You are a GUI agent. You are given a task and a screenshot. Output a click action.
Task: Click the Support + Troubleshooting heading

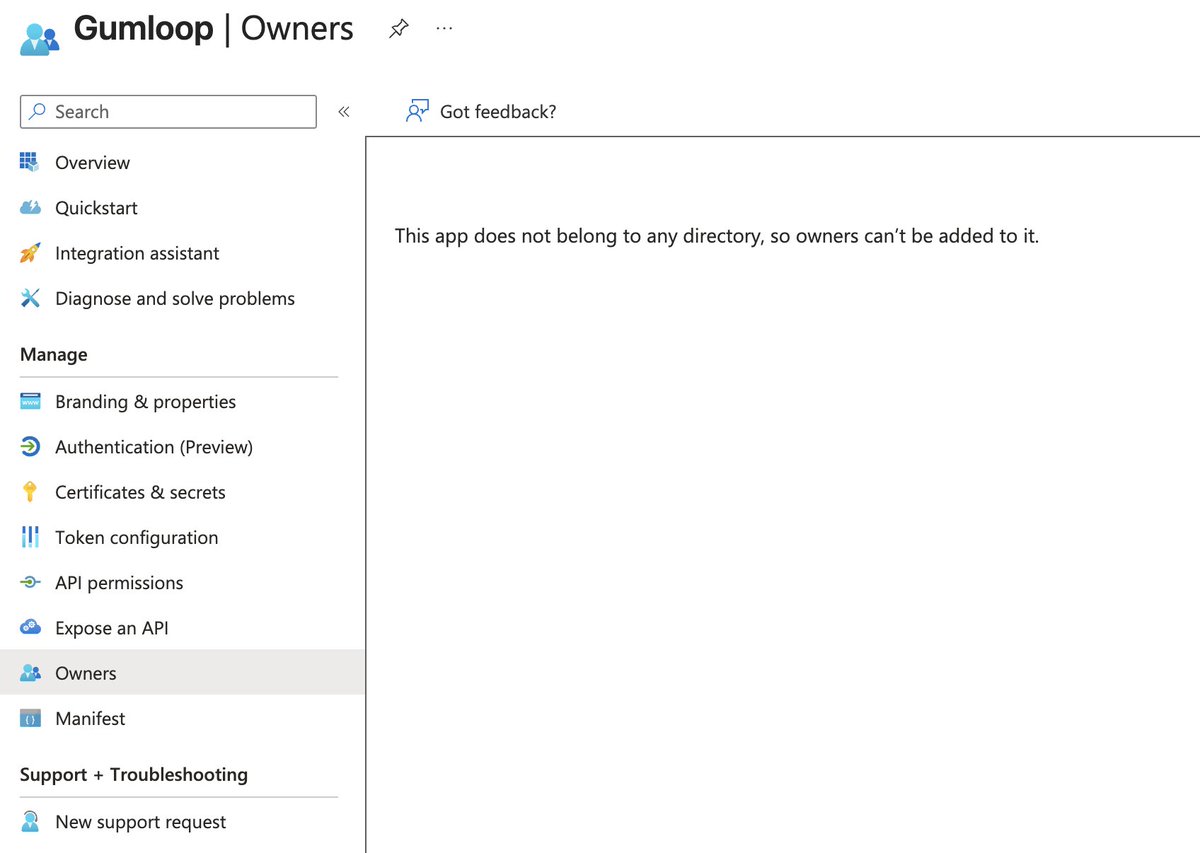pyautogui.click(x=134, y=774)
